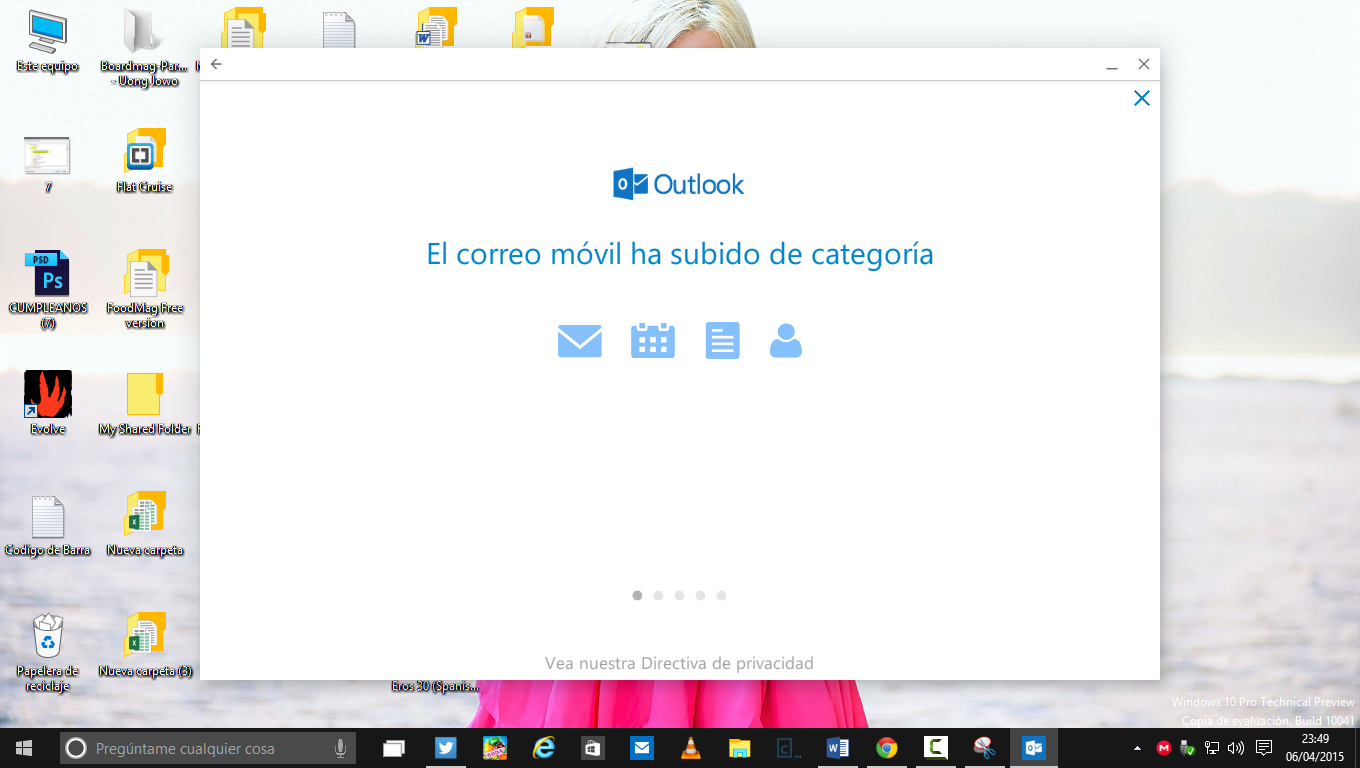Open the Windows Store taskbar icon
Screen dimensions: 1360x768
[x=593, y=748]
